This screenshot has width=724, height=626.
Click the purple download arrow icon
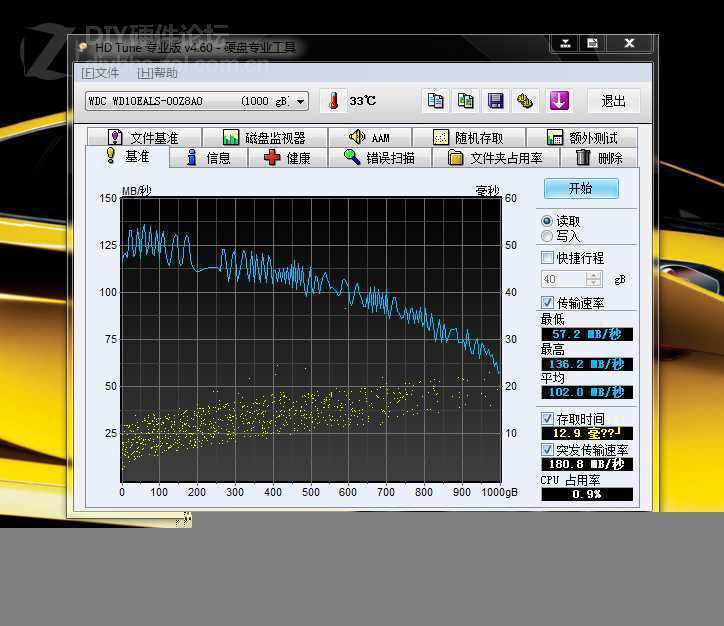tap(559, 101)
